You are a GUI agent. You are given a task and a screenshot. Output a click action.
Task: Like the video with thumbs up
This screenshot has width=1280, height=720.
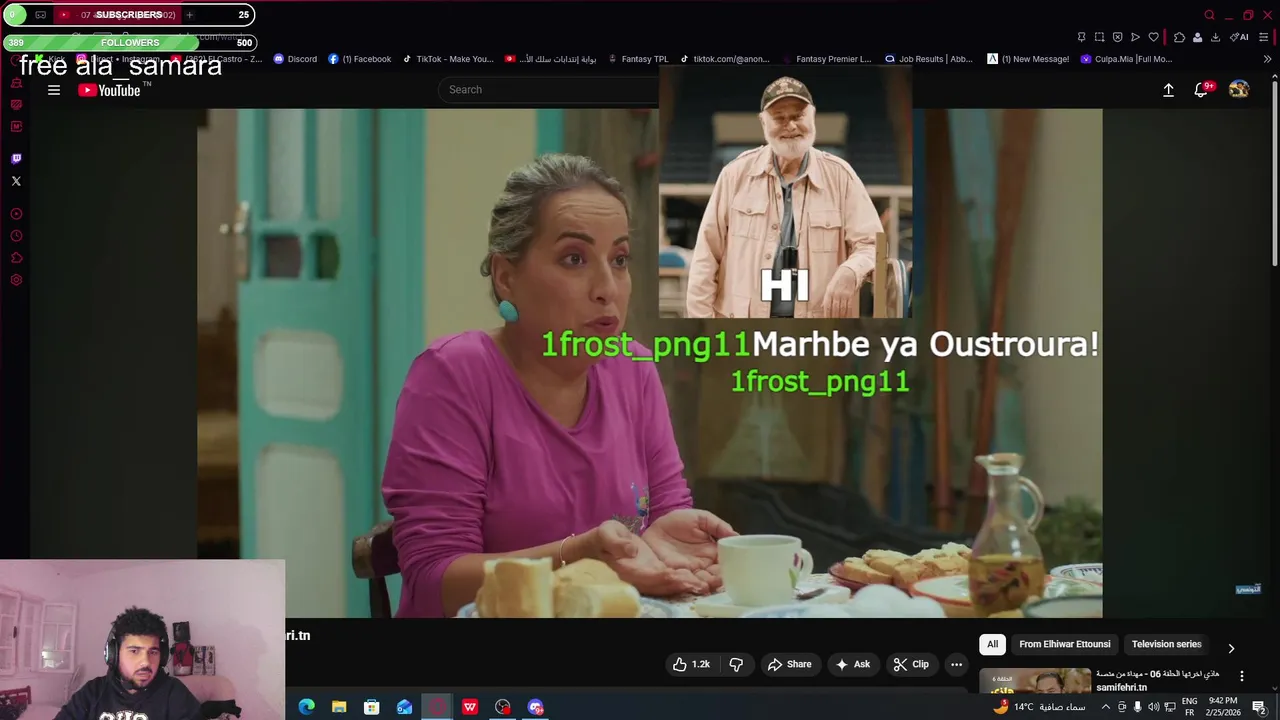pos(691,664)
